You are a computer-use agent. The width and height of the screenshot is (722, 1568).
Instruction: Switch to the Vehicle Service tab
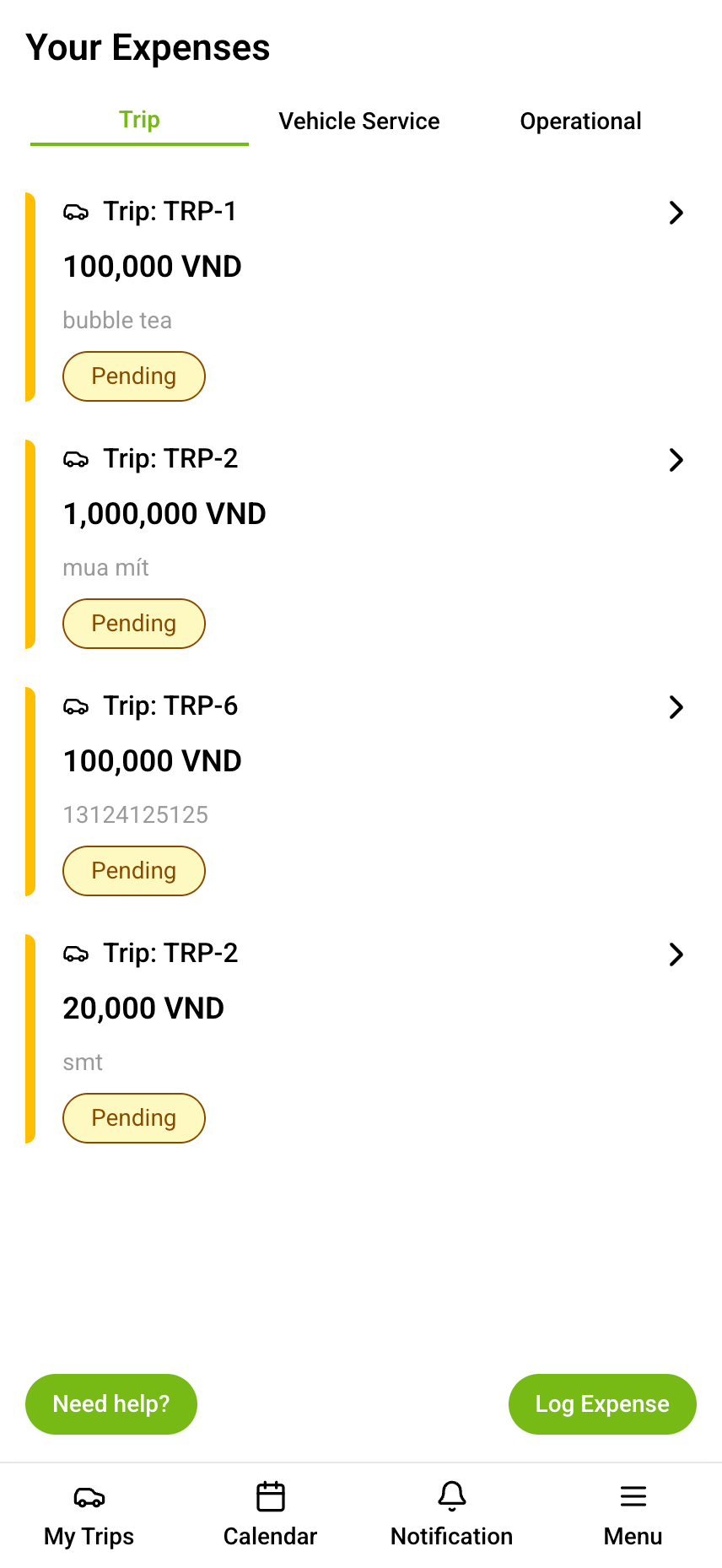click(x=359, y=122)
